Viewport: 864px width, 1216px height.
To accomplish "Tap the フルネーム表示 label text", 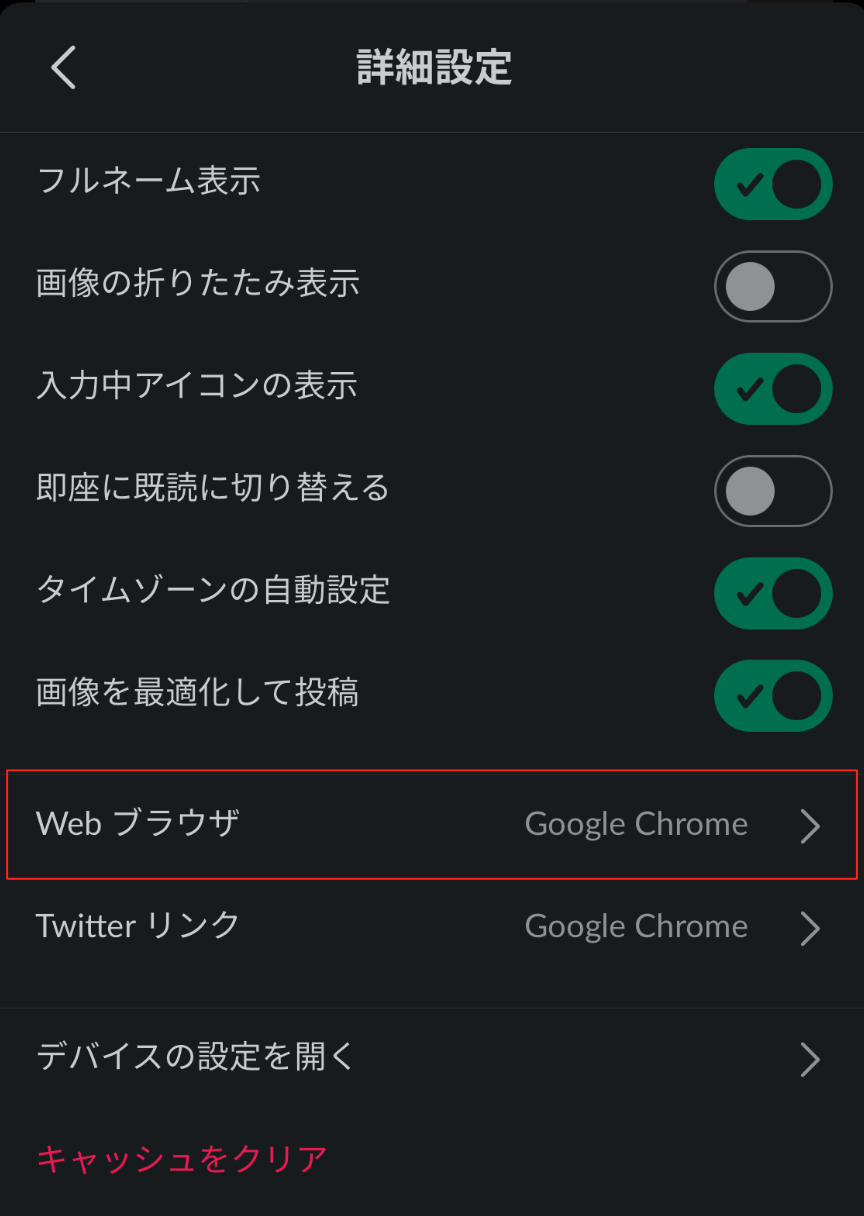I will click(148, 182).
